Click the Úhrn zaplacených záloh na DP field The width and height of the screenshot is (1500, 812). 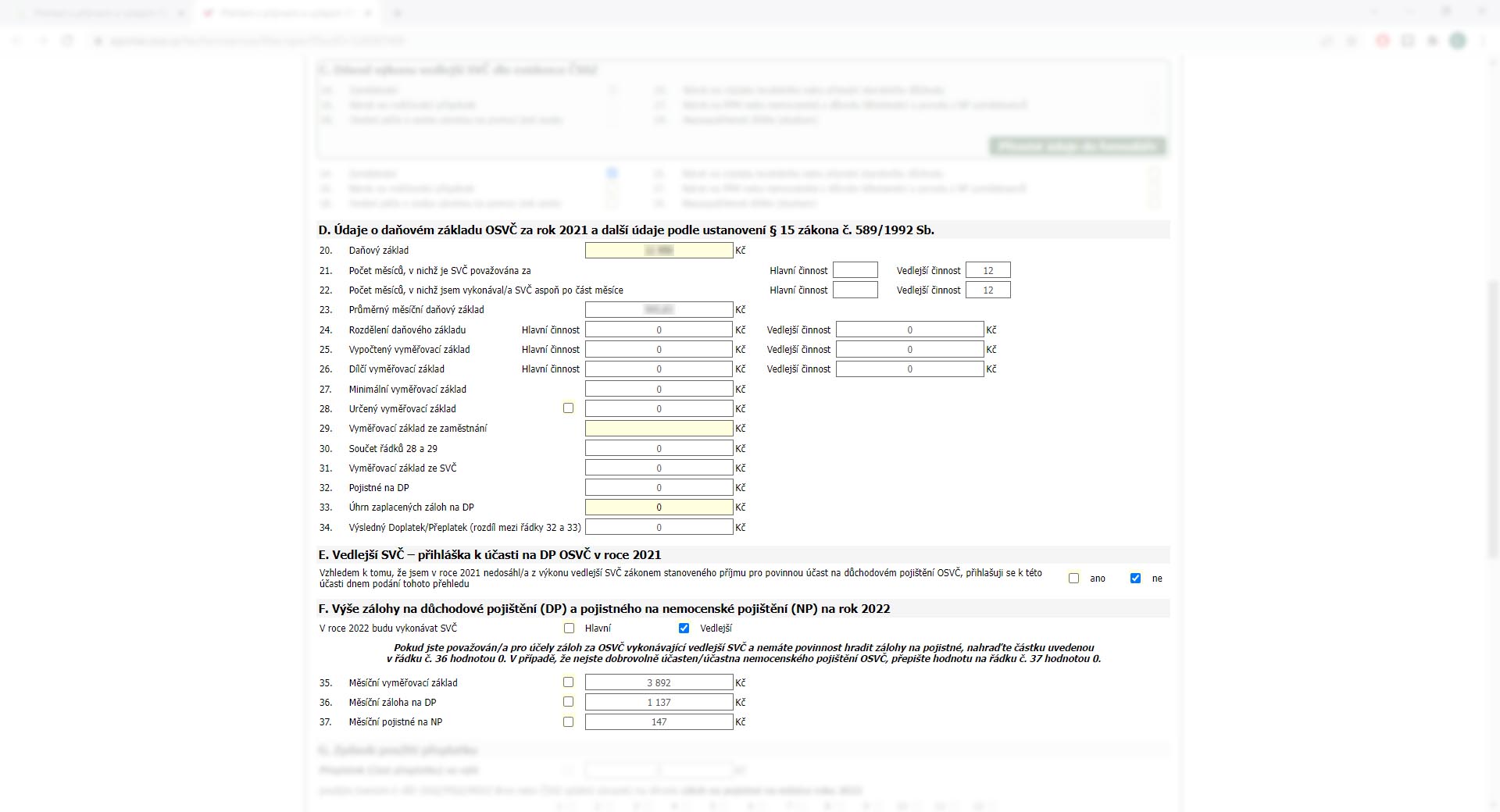click(x=659, y=507)
